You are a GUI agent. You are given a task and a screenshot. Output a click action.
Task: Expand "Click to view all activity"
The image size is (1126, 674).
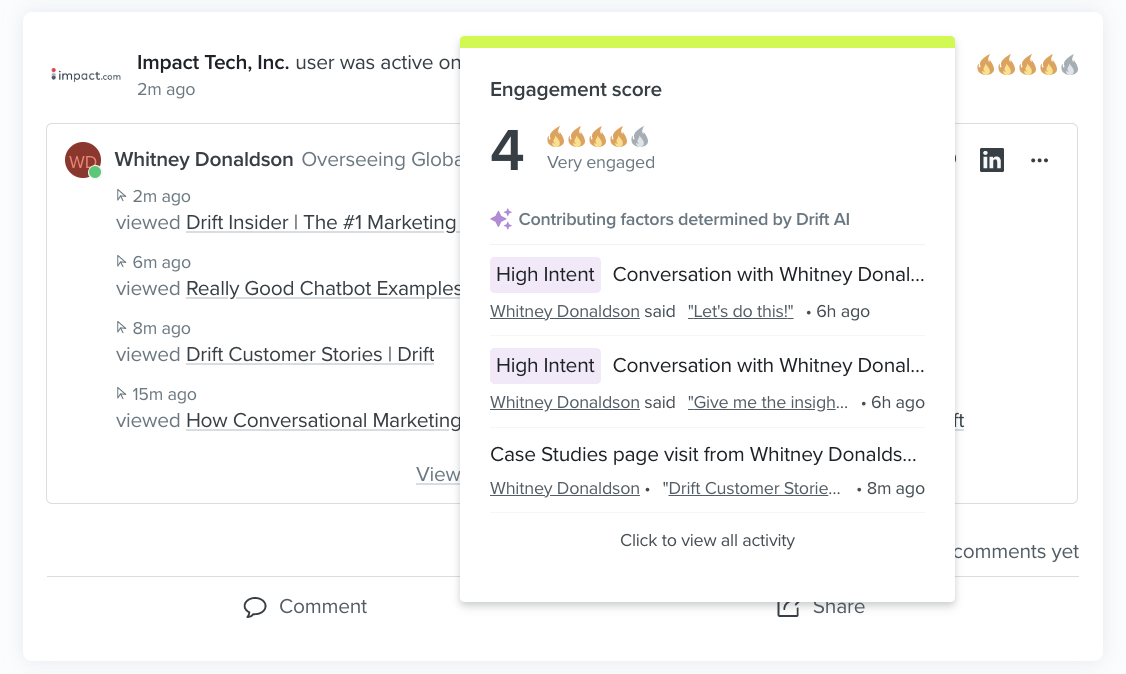706,540
